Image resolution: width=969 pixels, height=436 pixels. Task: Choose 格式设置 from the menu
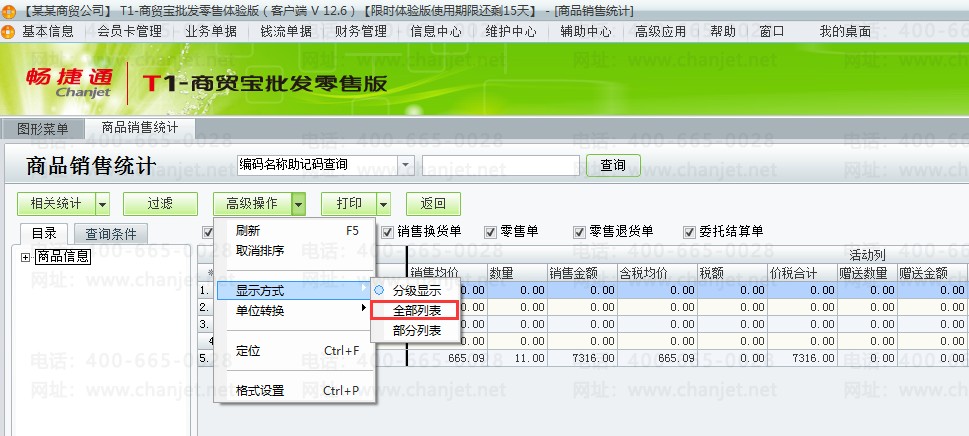tap(294, 390)
